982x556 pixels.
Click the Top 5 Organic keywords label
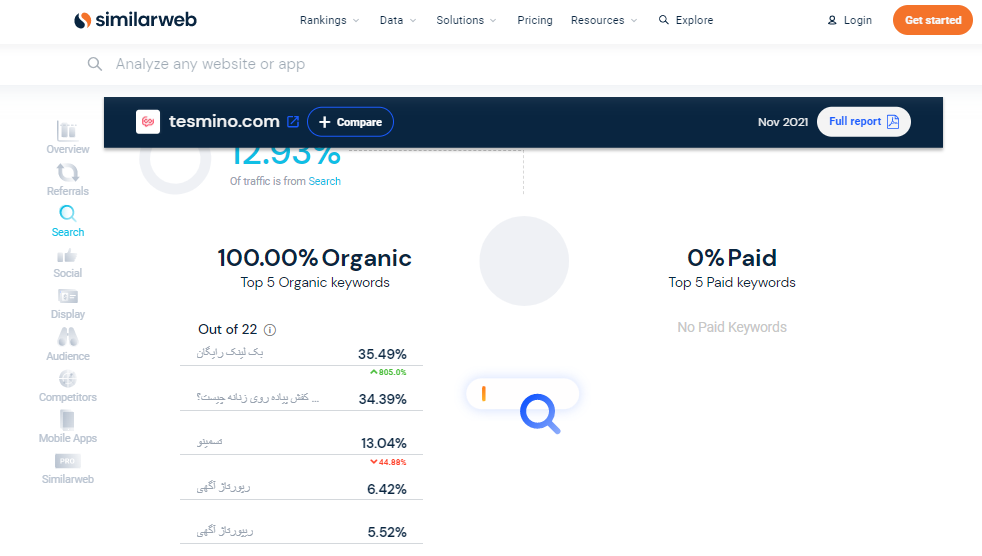(x=315, y=282)
